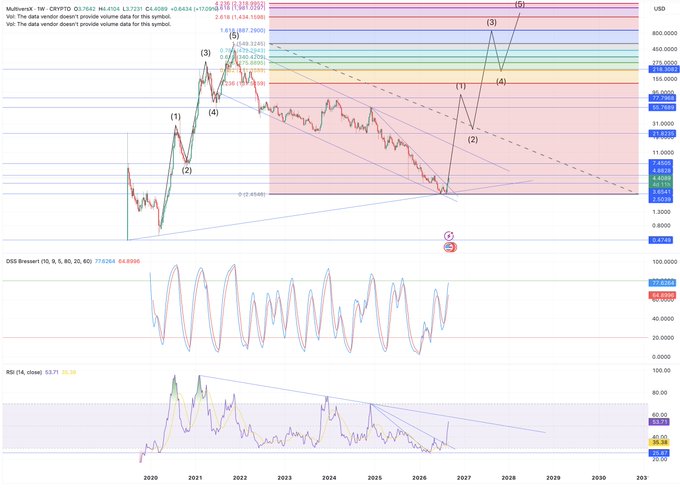
Task: Click the 1.618 (887.2900) Fibonacci level label
Action: click(242, 30)
